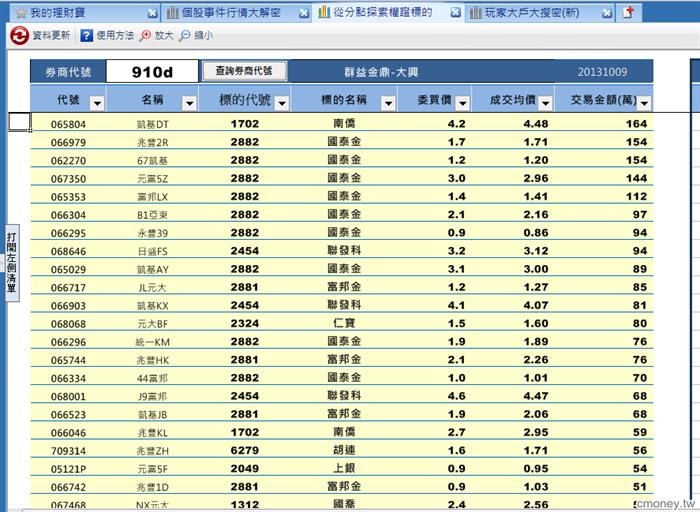Click warrant code 066903

point(68,306)
